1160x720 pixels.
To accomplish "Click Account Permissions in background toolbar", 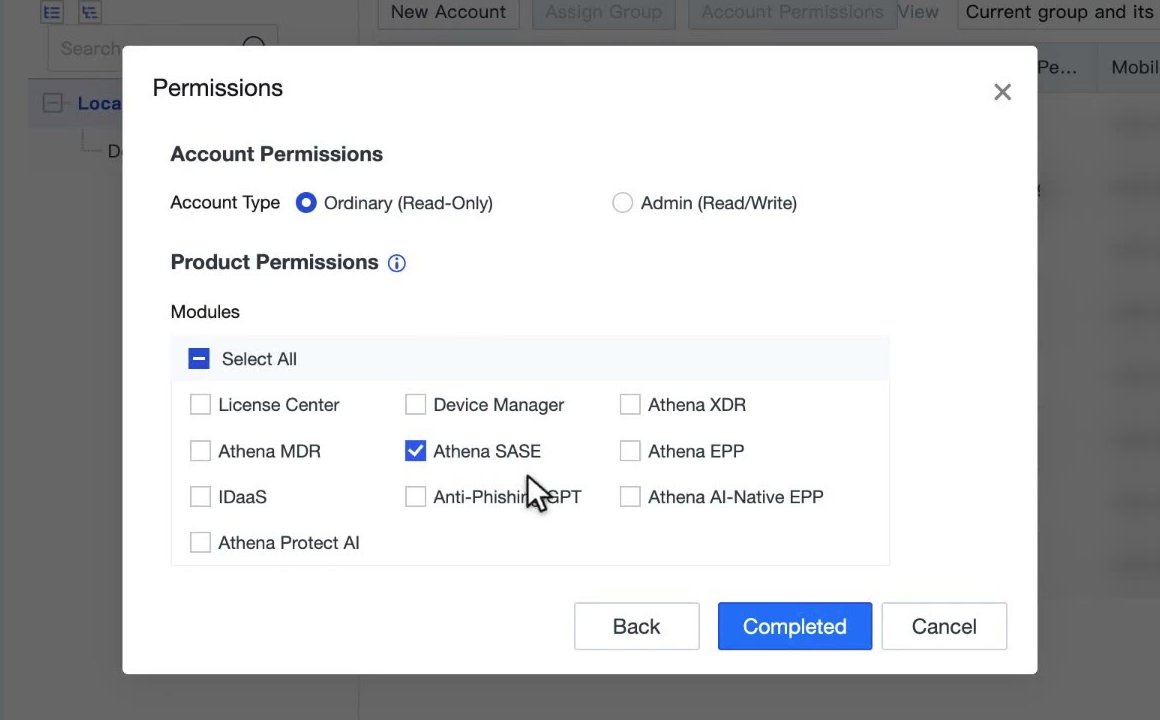I will tap(792, 13).
